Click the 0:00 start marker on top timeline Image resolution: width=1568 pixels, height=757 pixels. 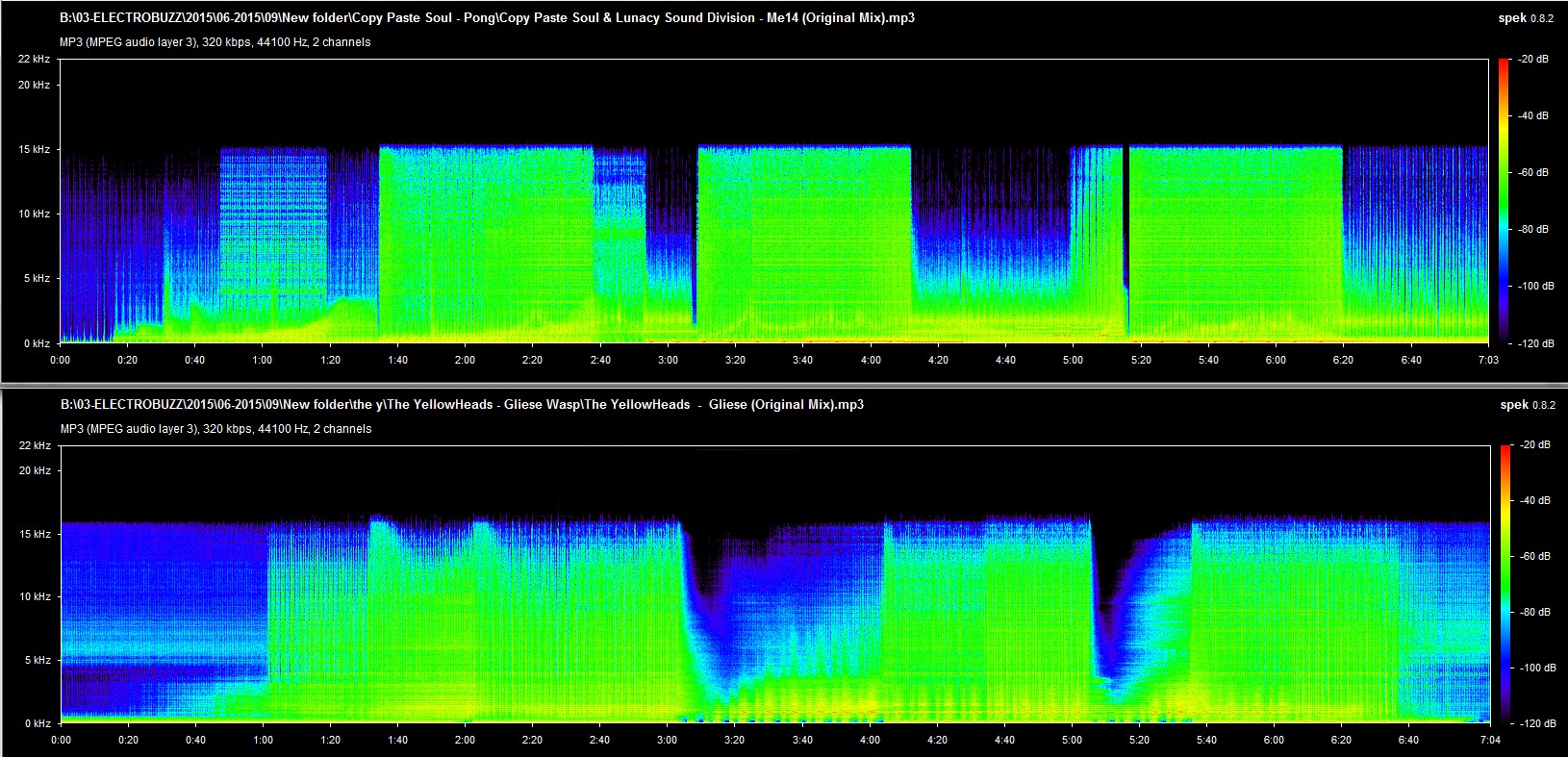[x=60, y=360]
